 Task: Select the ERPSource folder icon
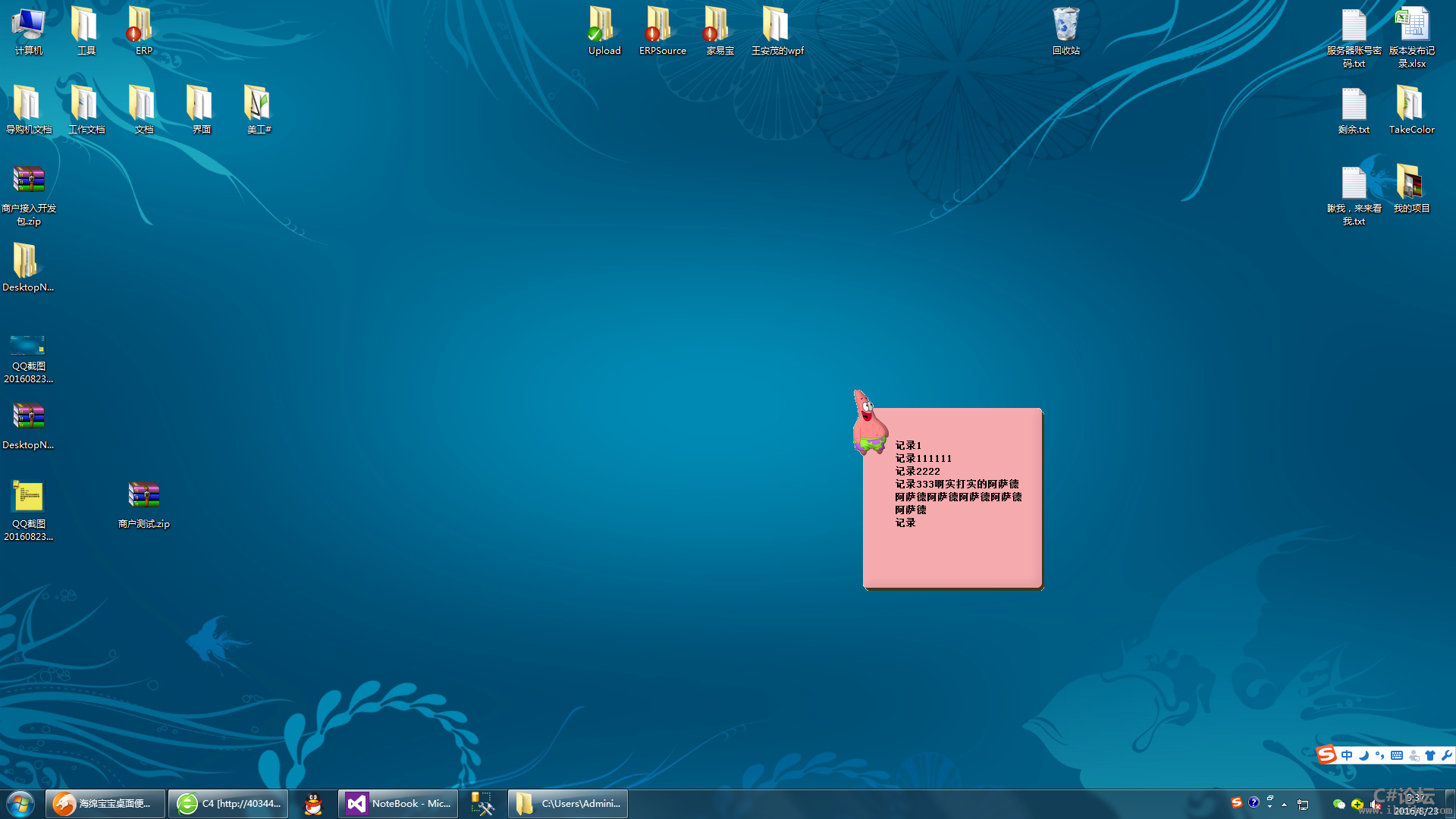click(x=662, y=31)
